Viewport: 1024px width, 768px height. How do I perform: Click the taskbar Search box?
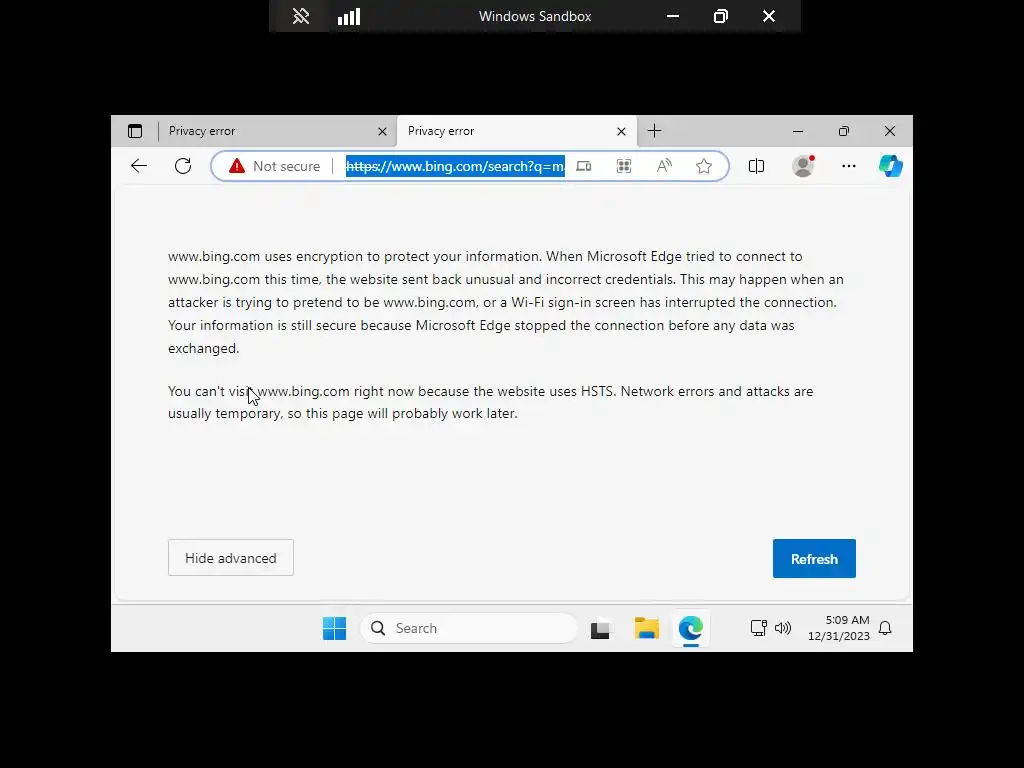[x=469, y=628]
